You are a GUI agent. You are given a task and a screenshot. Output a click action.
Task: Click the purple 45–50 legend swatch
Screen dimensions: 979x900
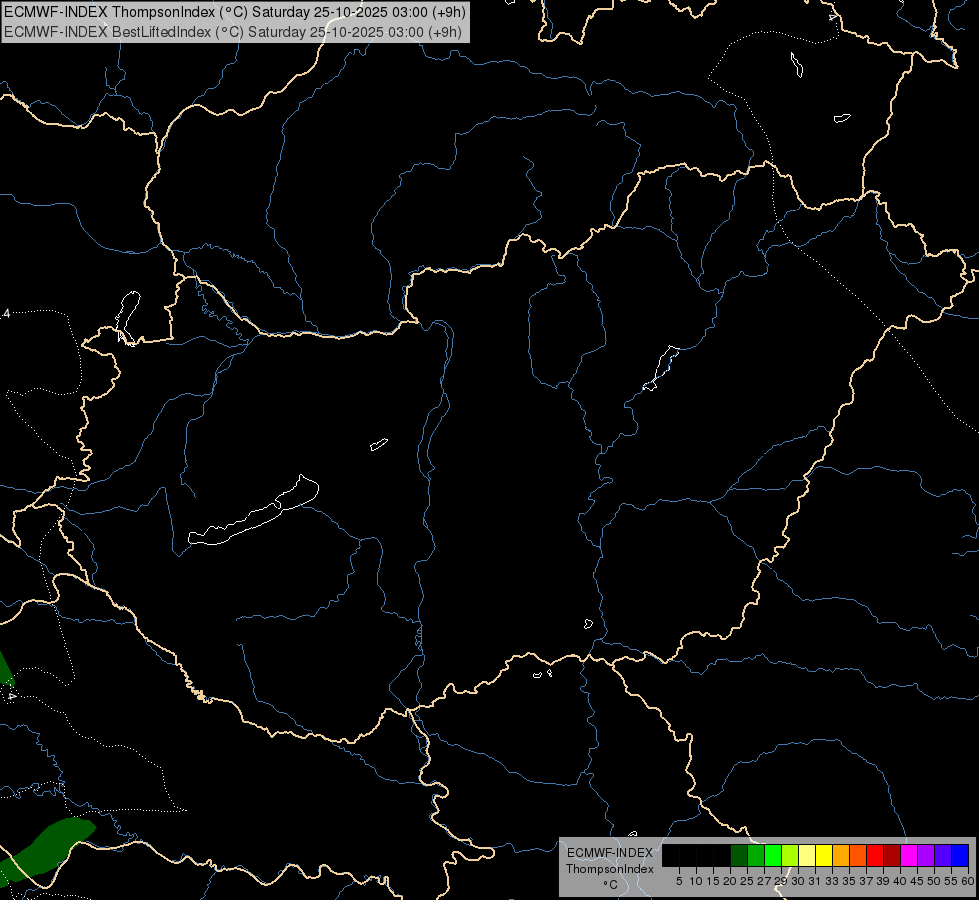coord(926,855)
